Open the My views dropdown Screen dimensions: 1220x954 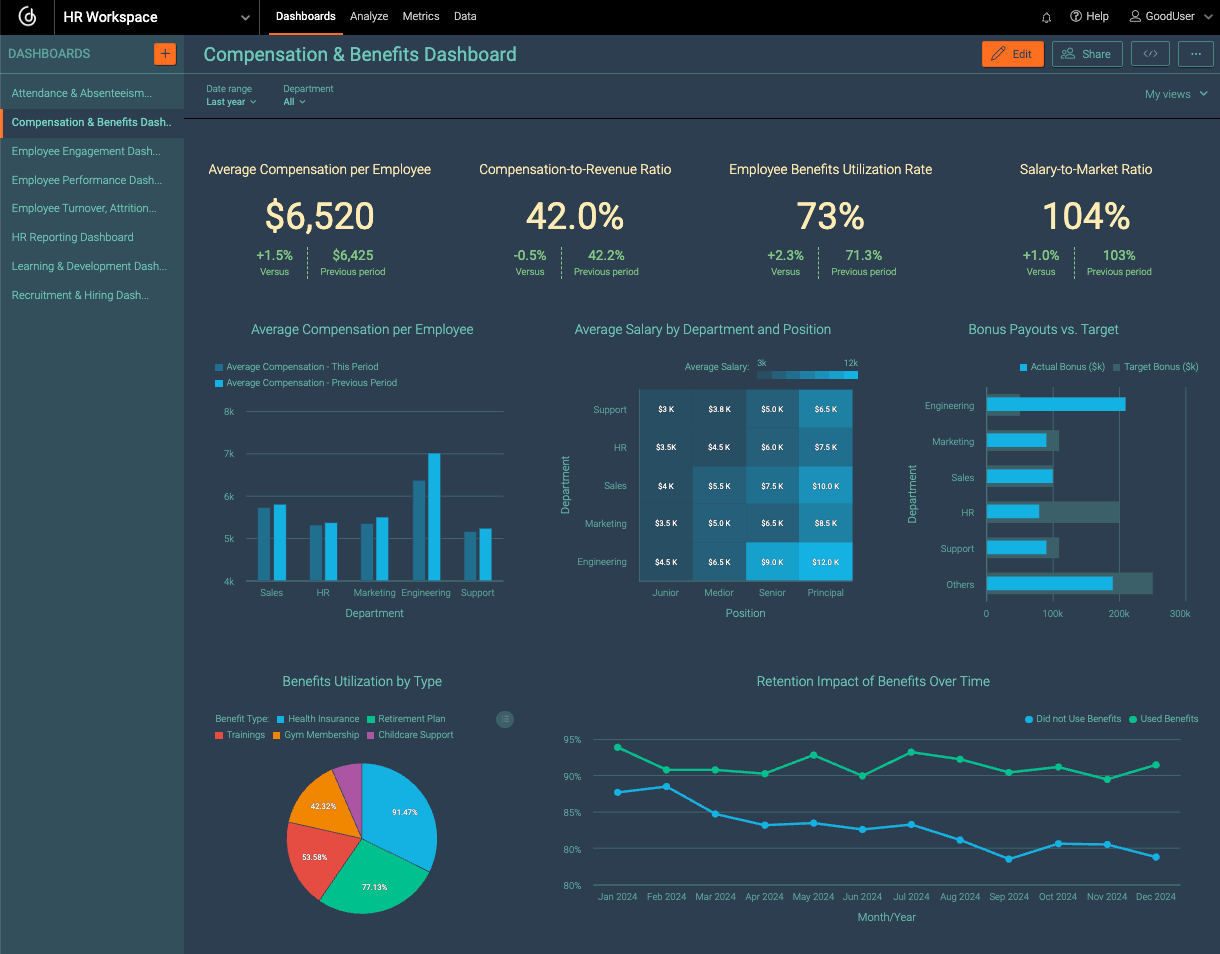click(x=1175, y=93)
